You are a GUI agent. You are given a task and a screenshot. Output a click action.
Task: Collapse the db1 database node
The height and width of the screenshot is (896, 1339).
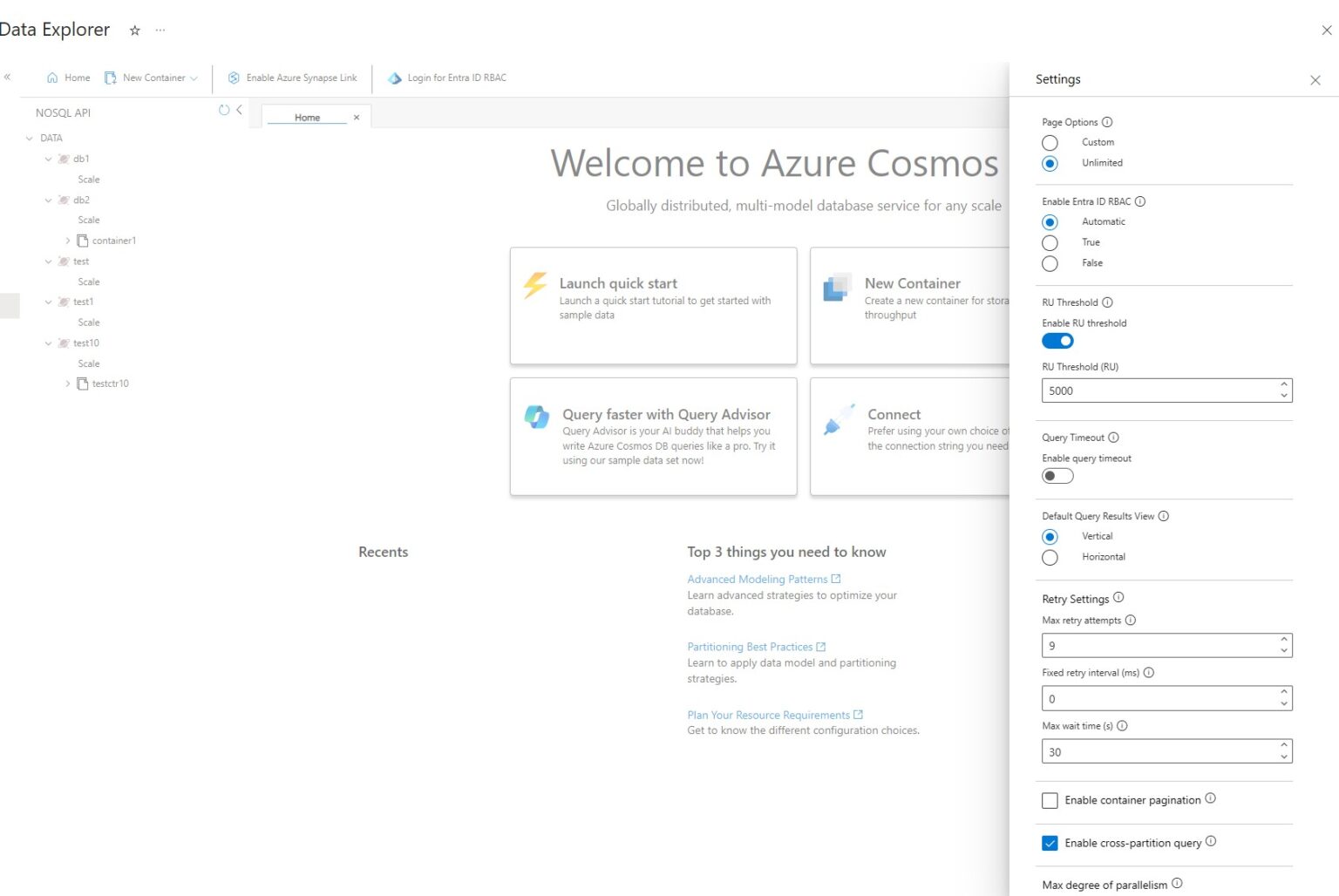49,160
